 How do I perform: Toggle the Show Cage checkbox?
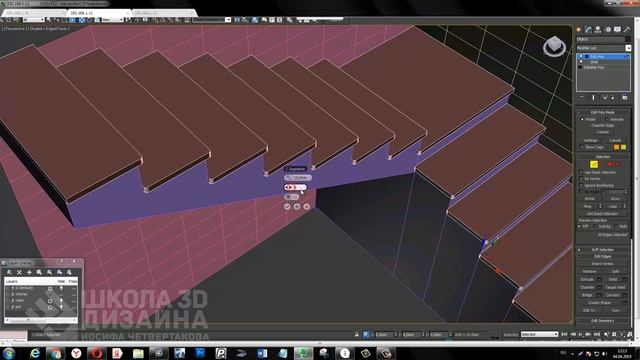click(x=582, y=147)
